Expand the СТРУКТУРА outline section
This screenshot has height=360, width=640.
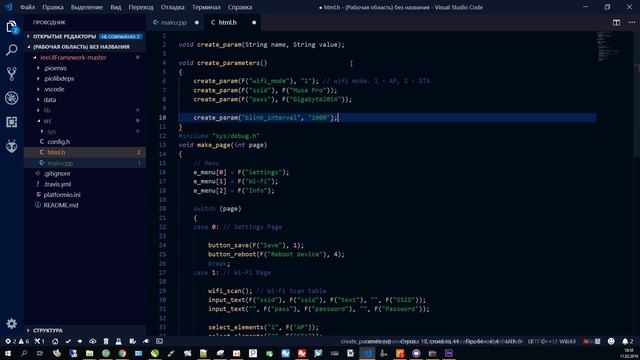[48, 330]
